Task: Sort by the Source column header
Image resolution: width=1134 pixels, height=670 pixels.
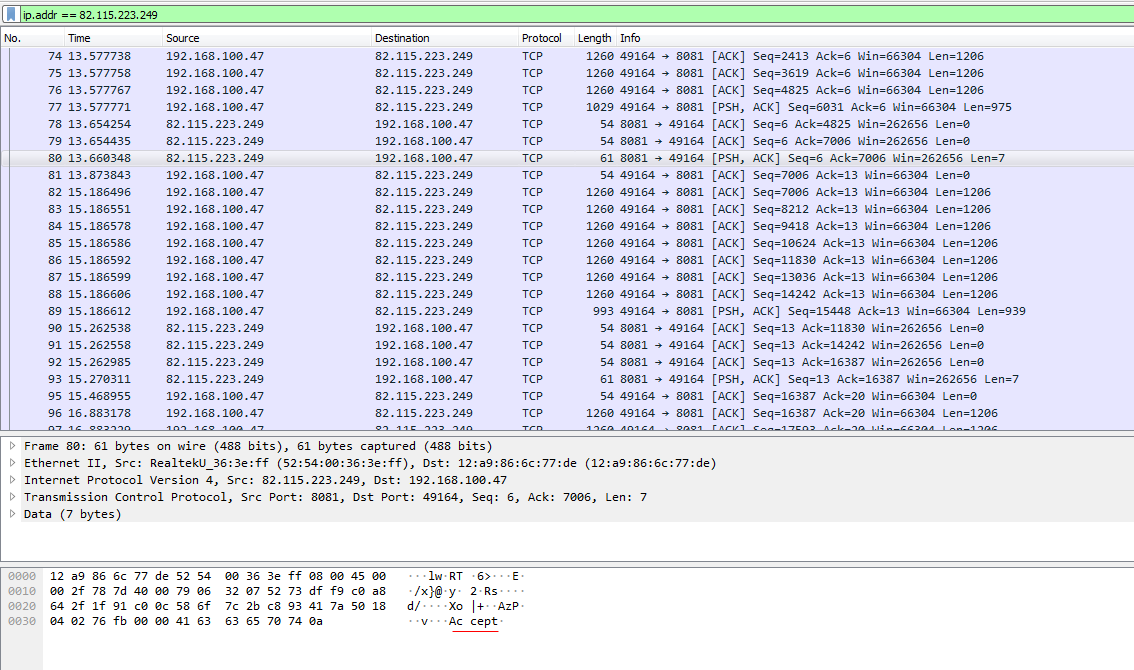Action: point(185,37)
